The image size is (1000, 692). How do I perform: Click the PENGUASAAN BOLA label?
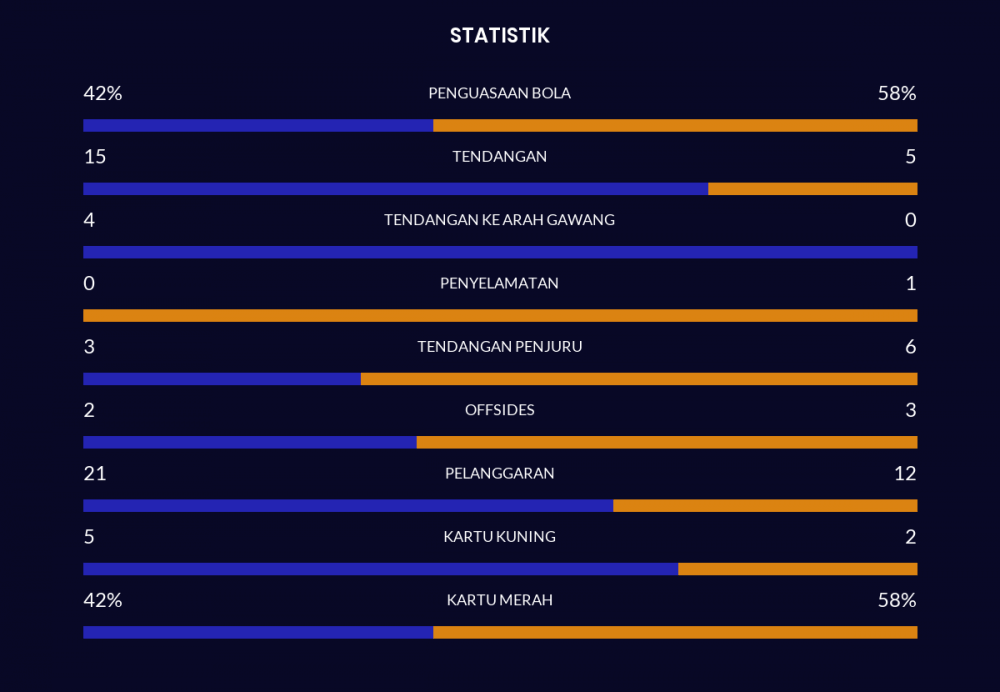point(499,93)
